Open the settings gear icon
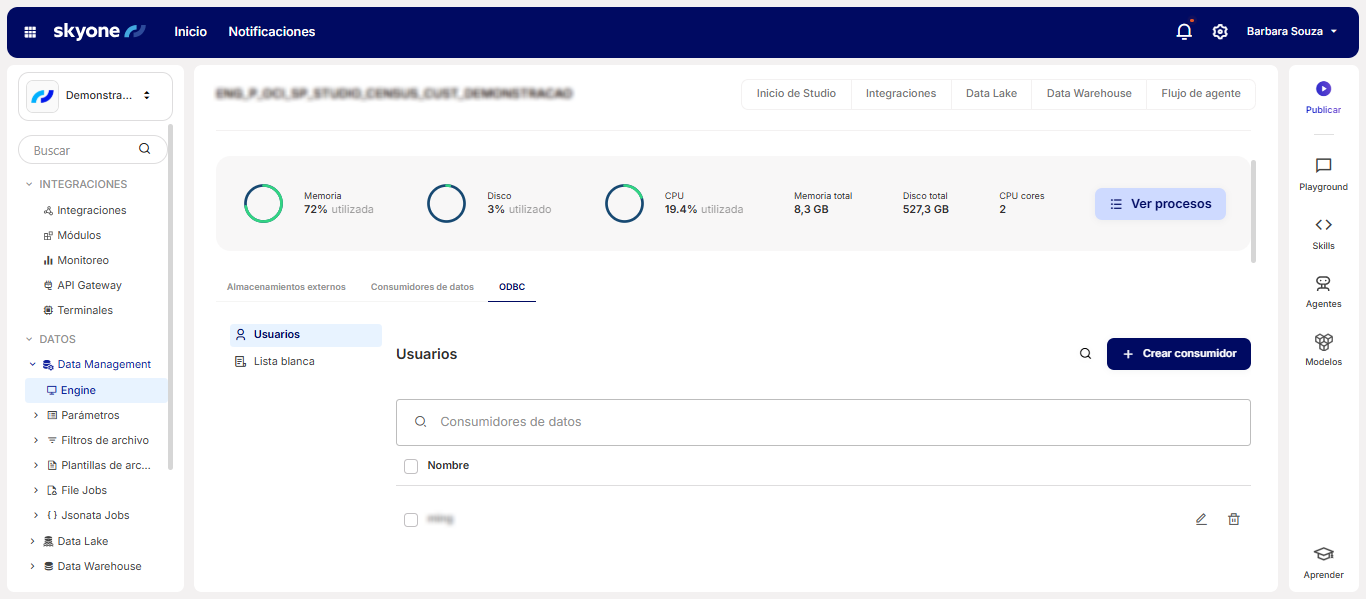The height and width of the screenshot is (599, 1366). (x=1220, y=32)
